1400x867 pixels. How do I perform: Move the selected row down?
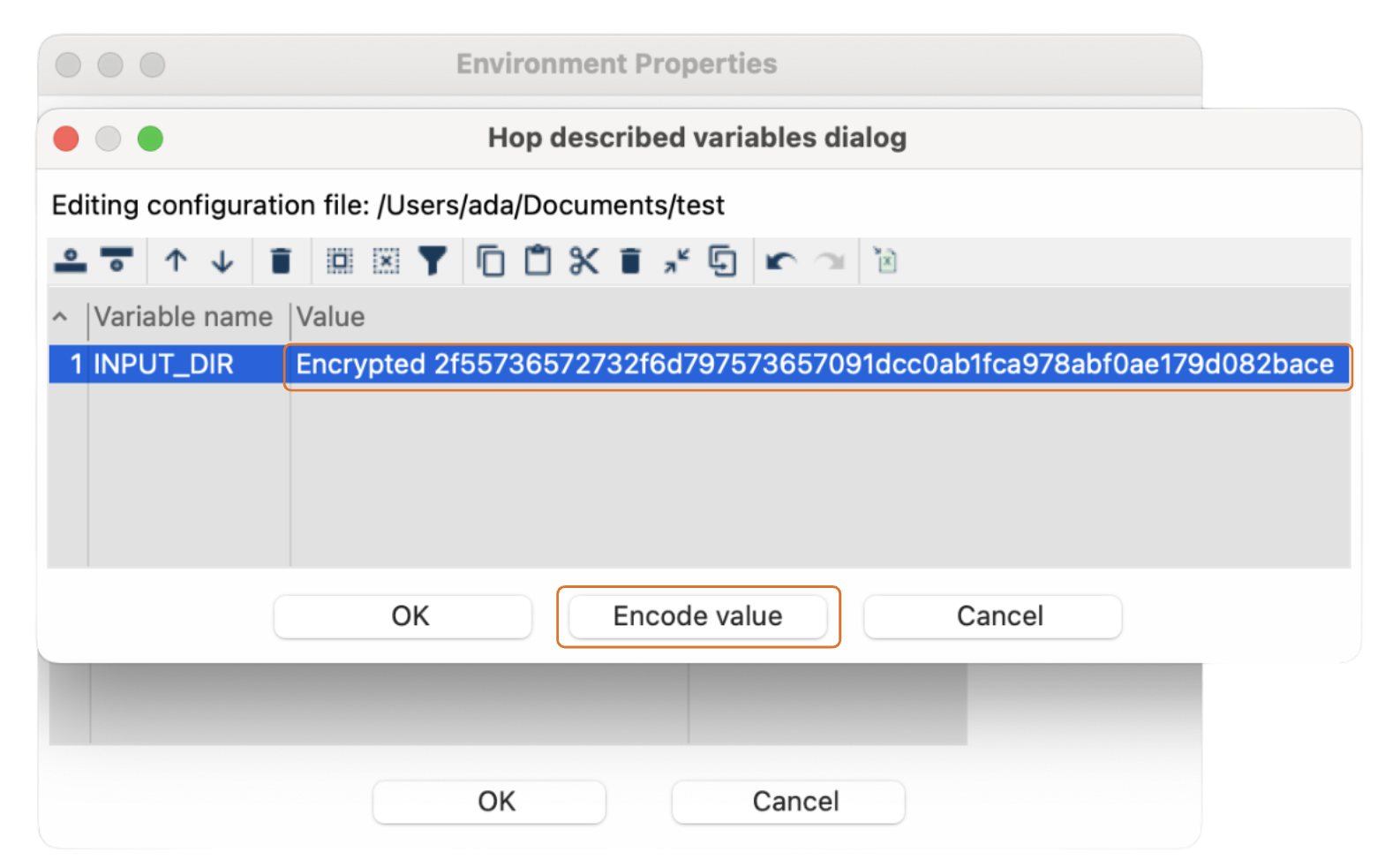click(x=222, y=260)
